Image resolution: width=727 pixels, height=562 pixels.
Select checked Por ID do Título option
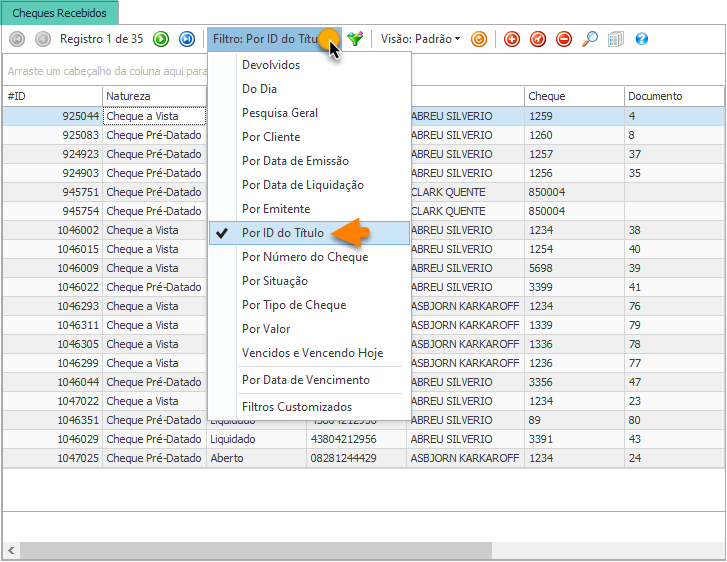[x=309, y=233]
